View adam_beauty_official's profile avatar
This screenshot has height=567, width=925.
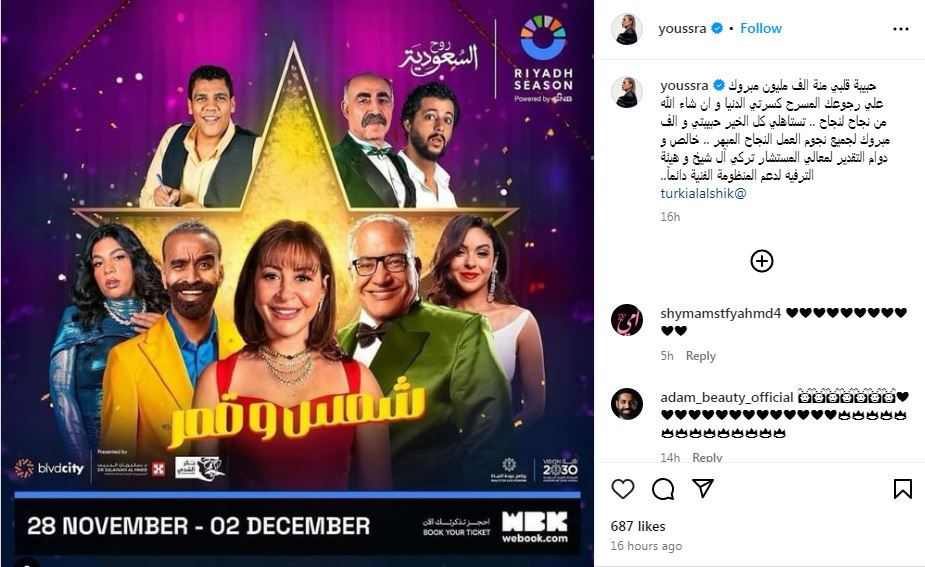626,404
